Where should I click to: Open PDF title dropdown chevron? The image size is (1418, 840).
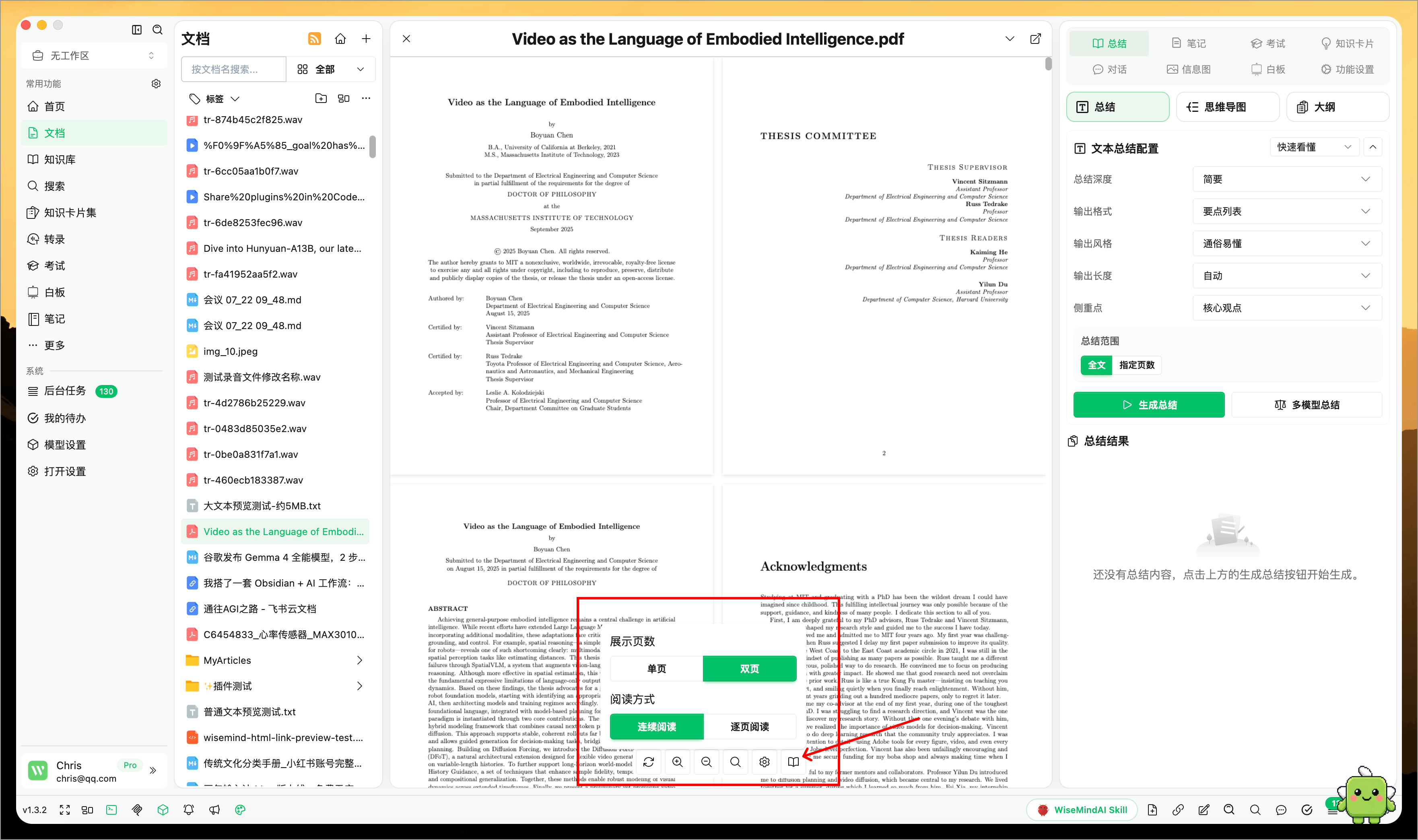(x=1009, y=39)
